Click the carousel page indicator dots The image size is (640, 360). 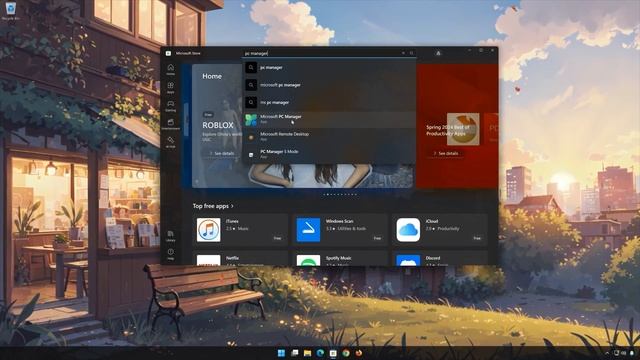[x=340, y=194]
